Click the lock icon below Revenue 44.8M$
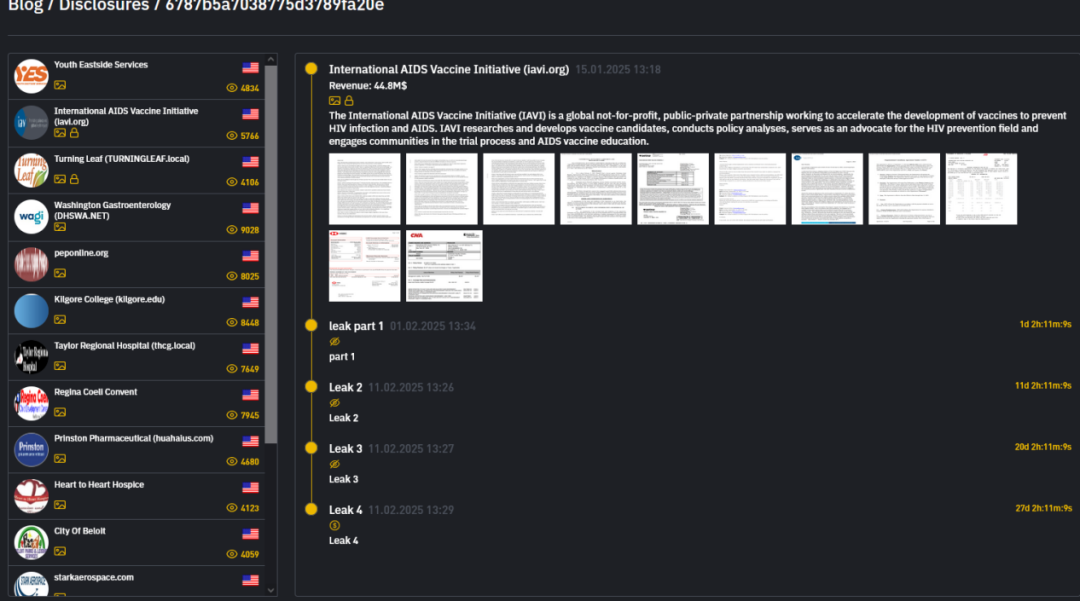This screenshot has width=1080, height=601. 349,101
